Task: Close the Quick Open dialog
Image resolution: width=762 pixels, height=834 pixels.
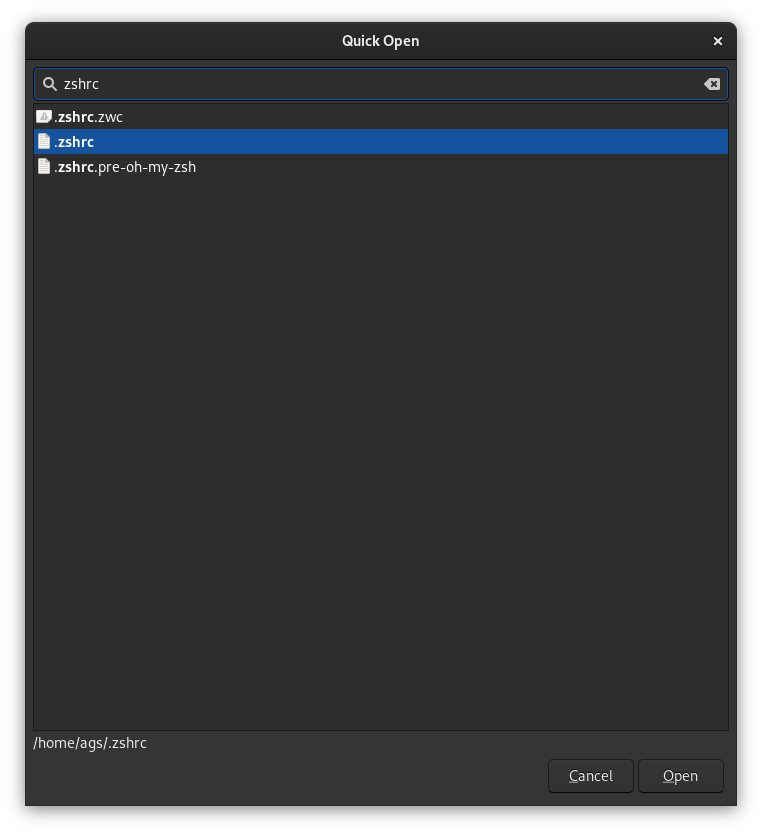Action: [x=718, y=41]
